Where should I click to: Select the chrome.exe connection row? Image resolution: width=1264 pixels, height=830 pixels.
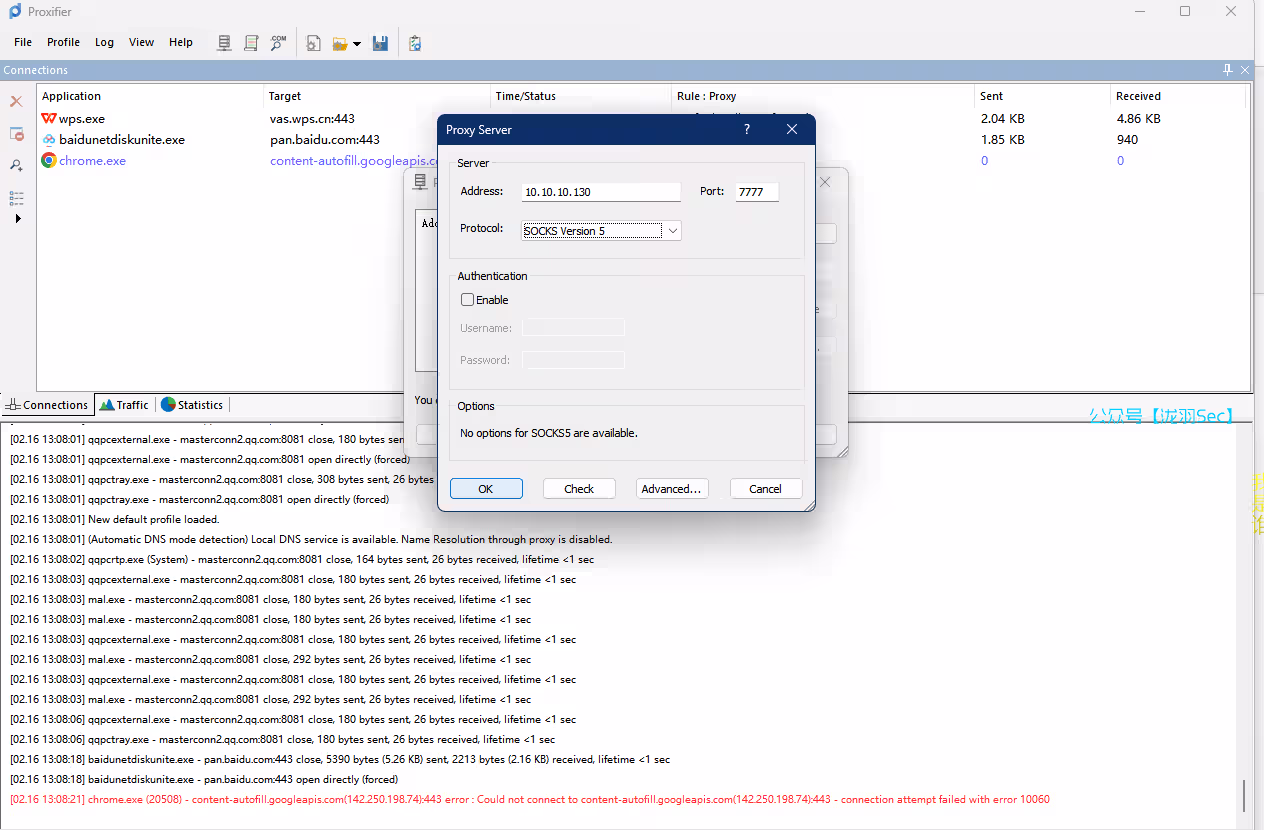92,161
